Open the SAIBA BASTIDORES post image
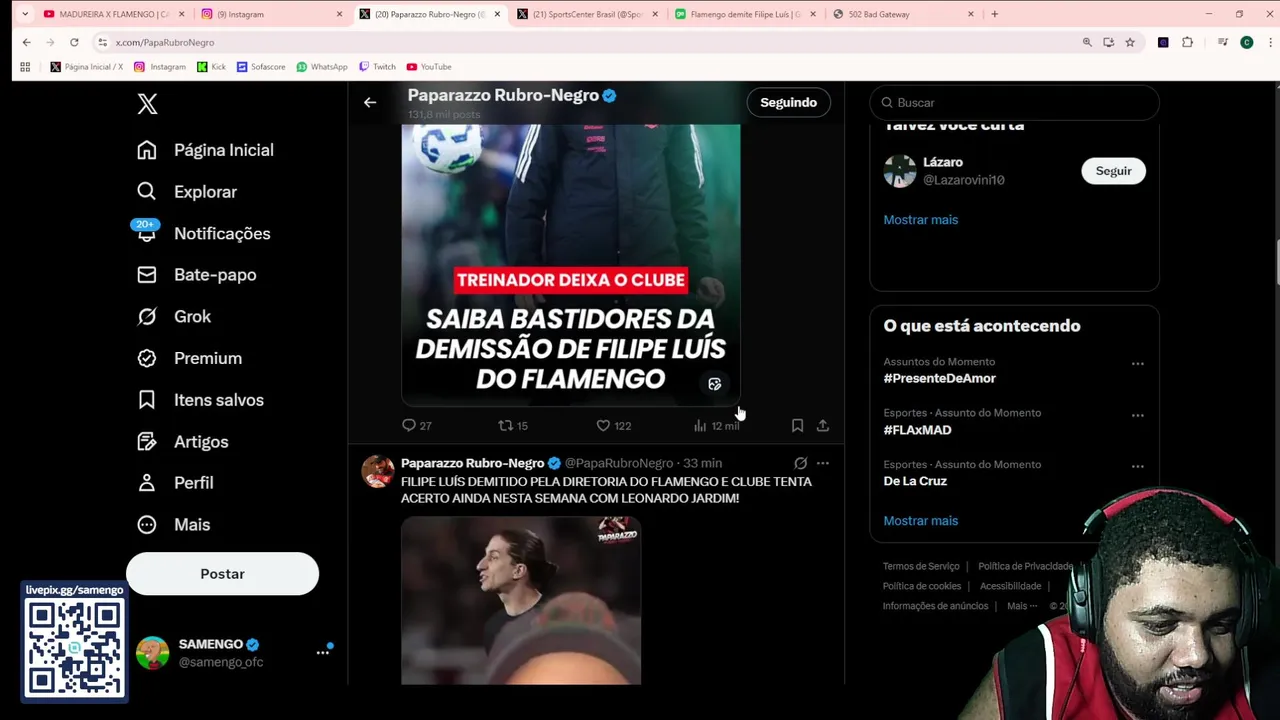Image resolution: width=1280 pixels, height=720 pixels. coord(571,265)
